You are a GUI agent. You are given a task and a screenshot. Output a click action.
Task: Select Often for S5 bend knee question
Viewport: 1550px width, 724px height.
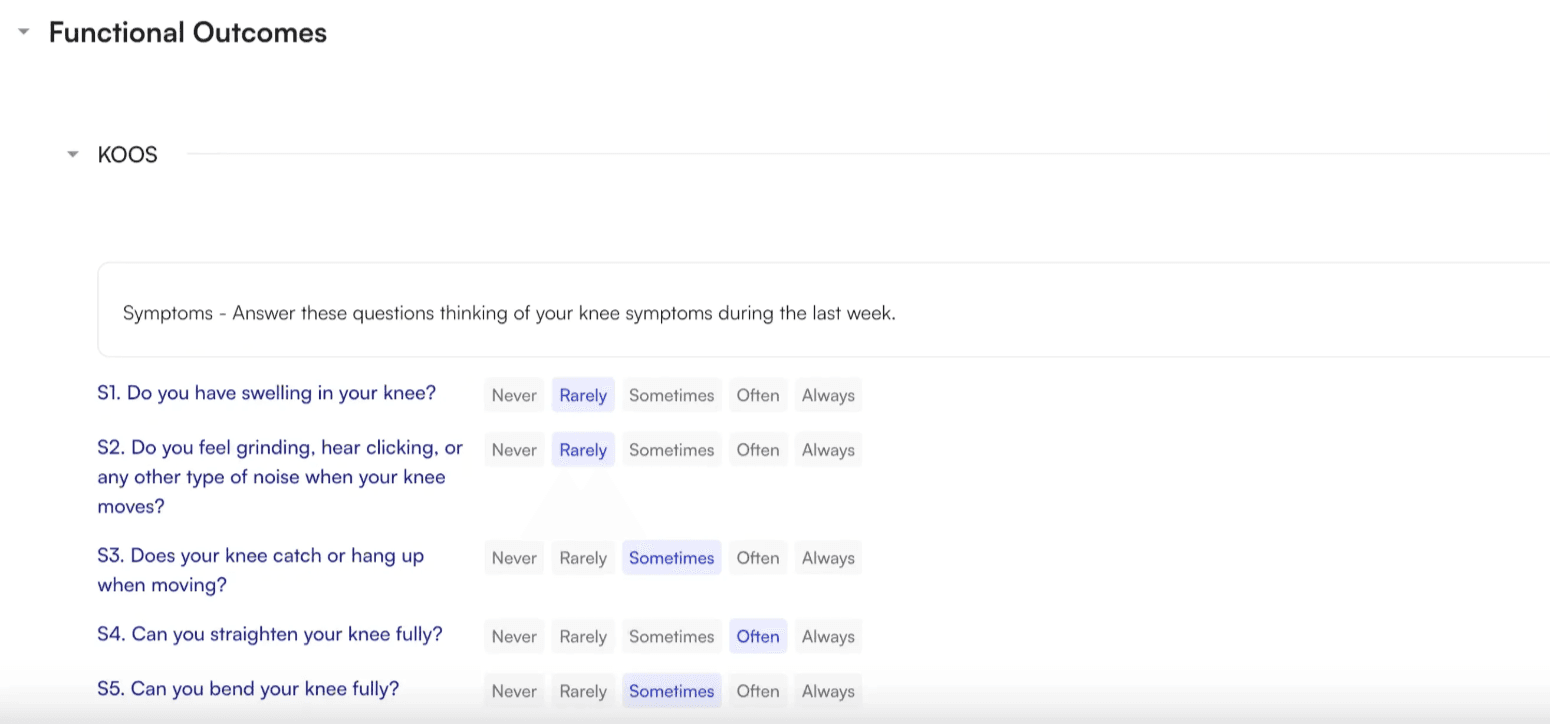pyautogui.click(x=758, y=691)
